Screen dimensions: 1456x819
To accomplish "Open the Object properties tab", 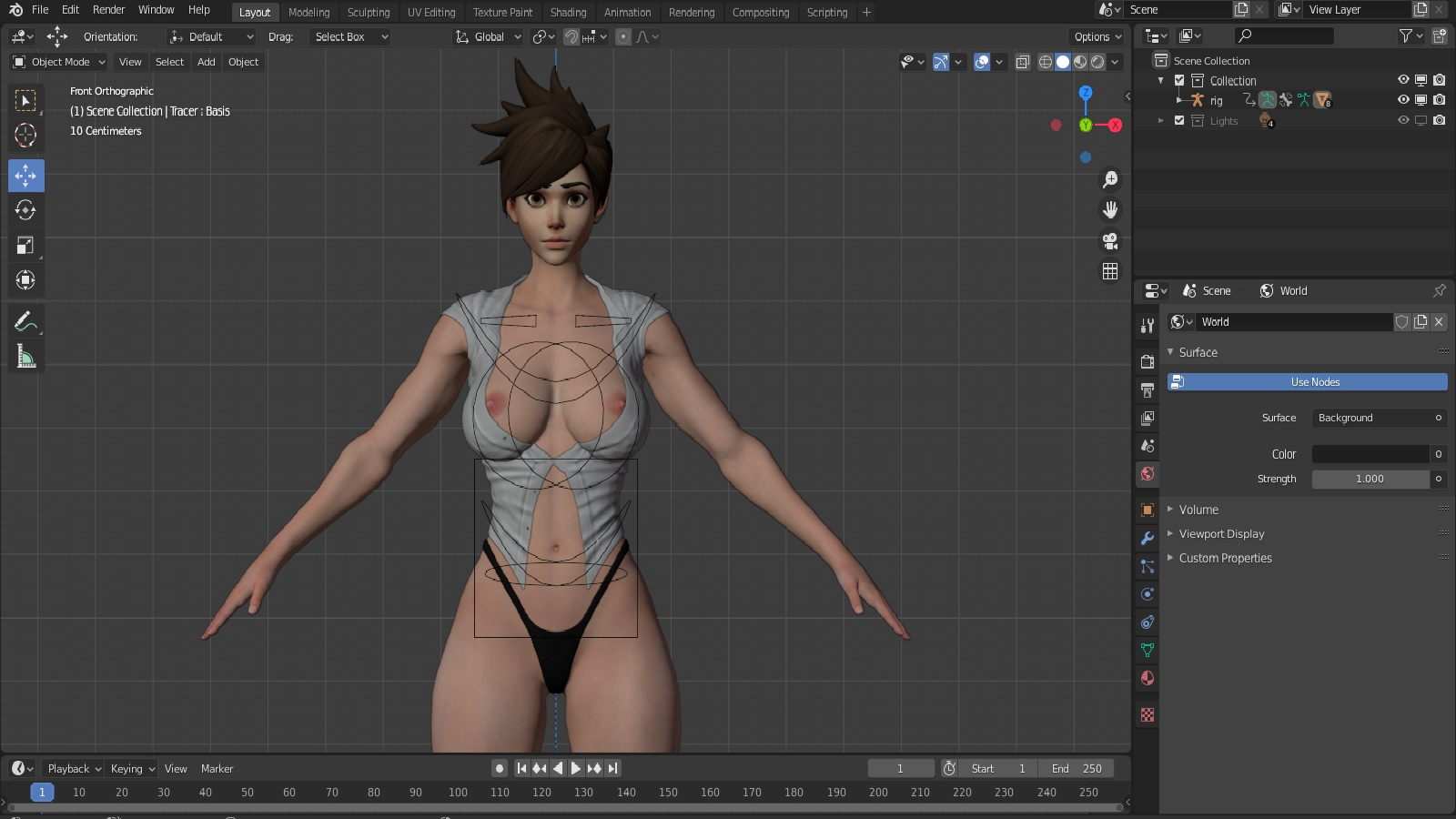I will click(1148, 510).
